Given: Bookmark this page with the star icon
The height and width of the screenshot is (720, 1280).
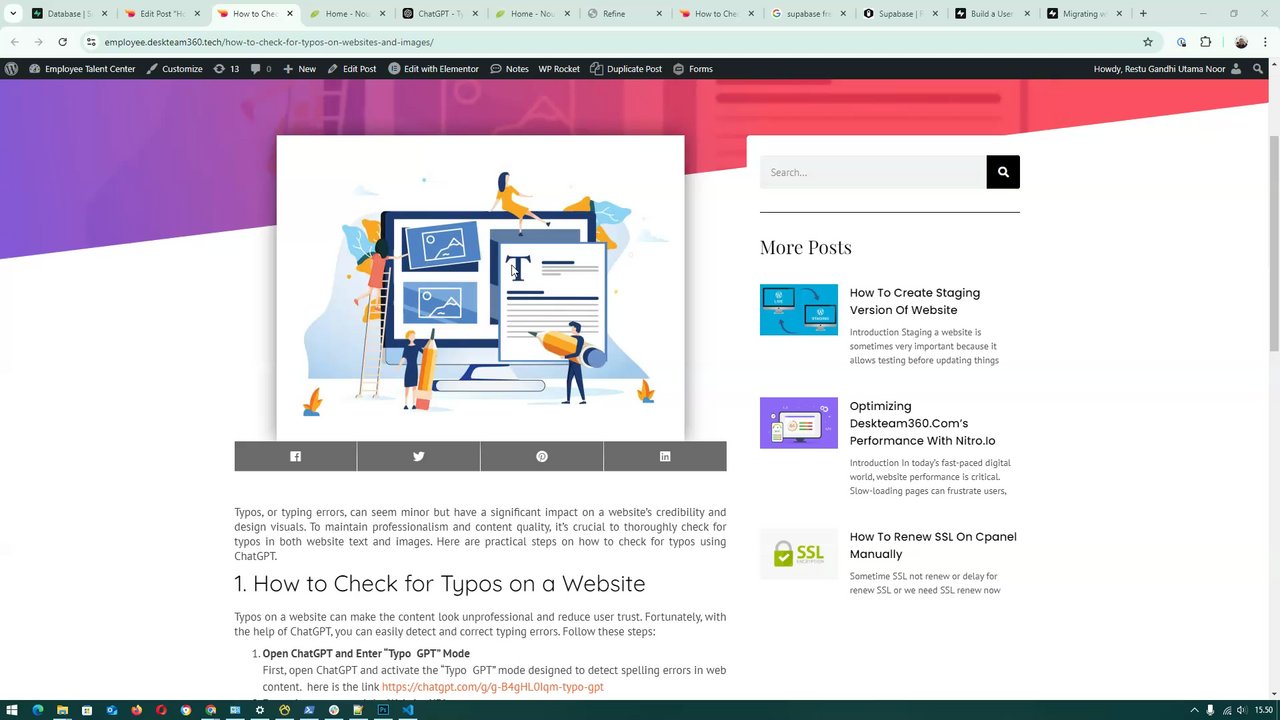Looking at the screenshot, I should (1148, 42).
